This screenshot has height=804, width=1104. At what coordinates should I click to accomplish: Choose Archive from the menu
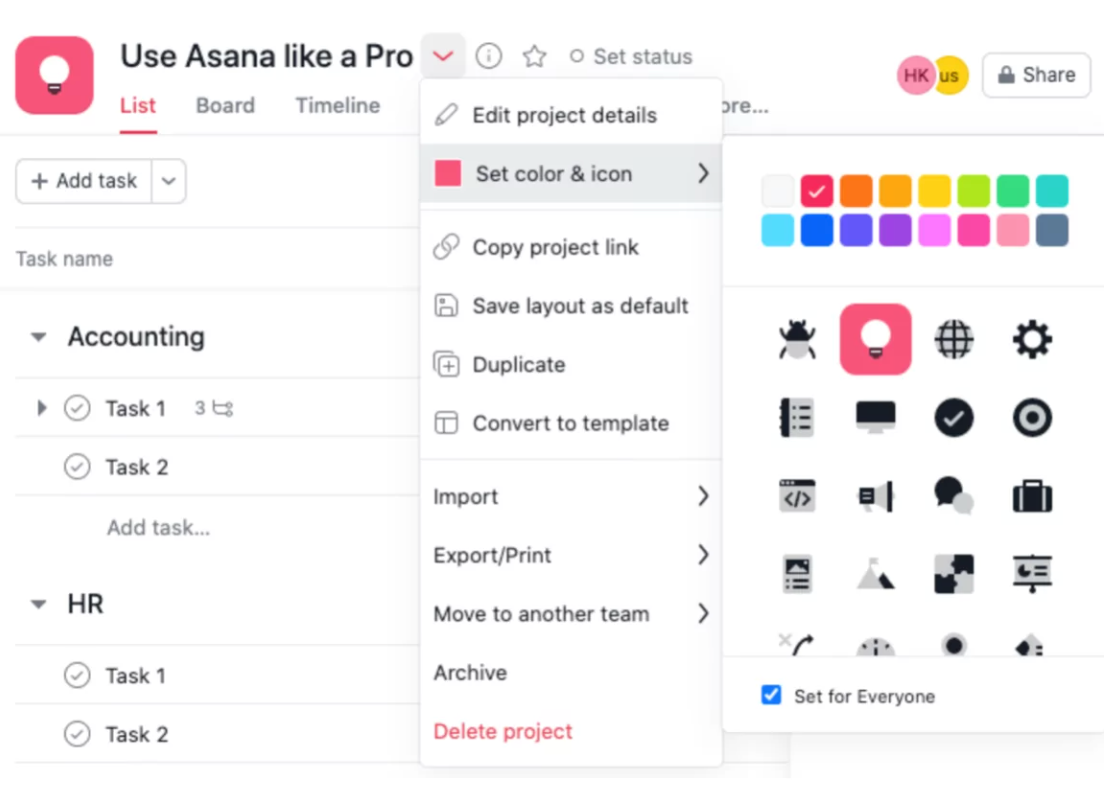click(571, 672)
